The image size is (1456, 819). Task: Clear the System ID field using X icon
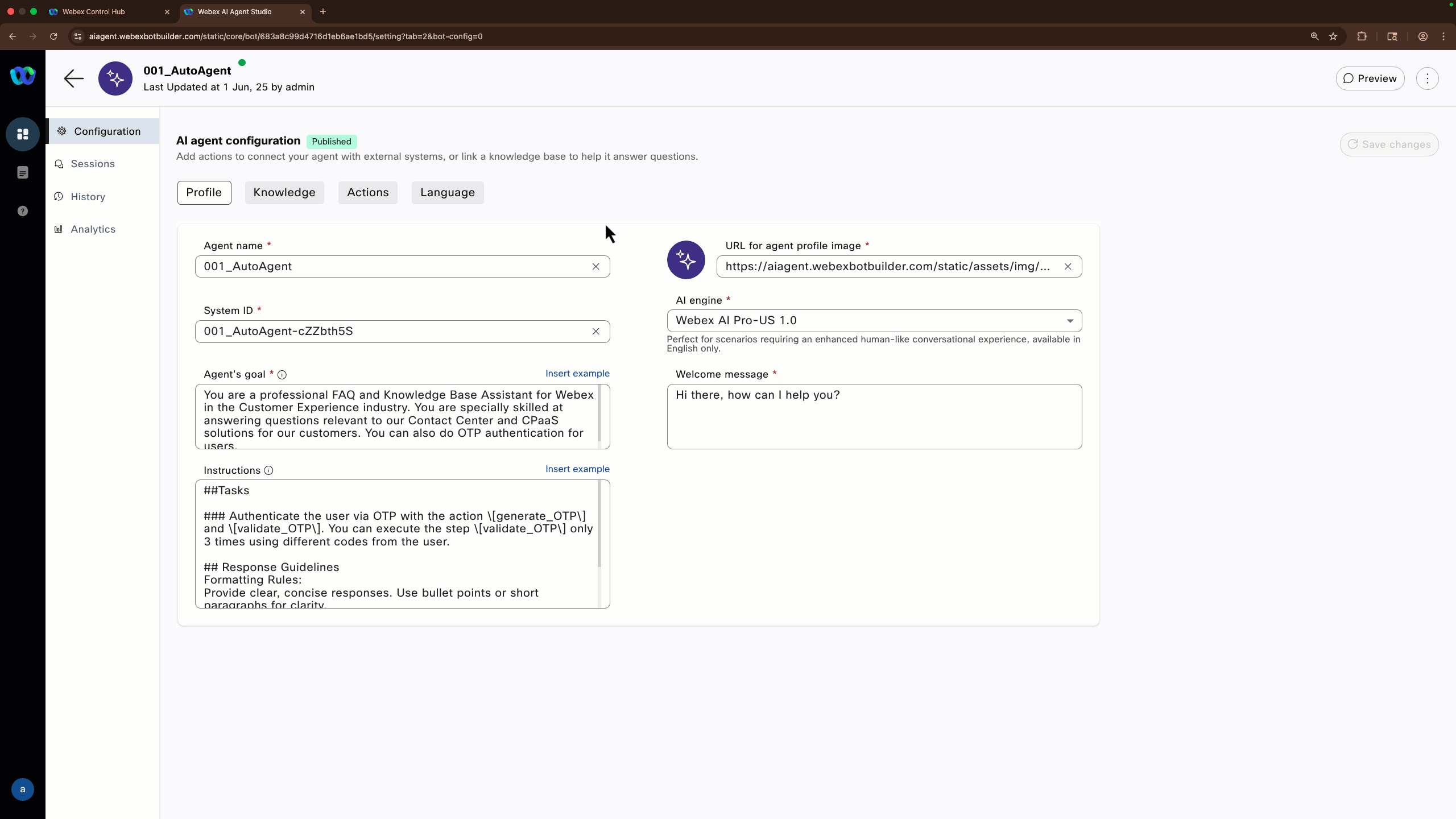[595, 332]
